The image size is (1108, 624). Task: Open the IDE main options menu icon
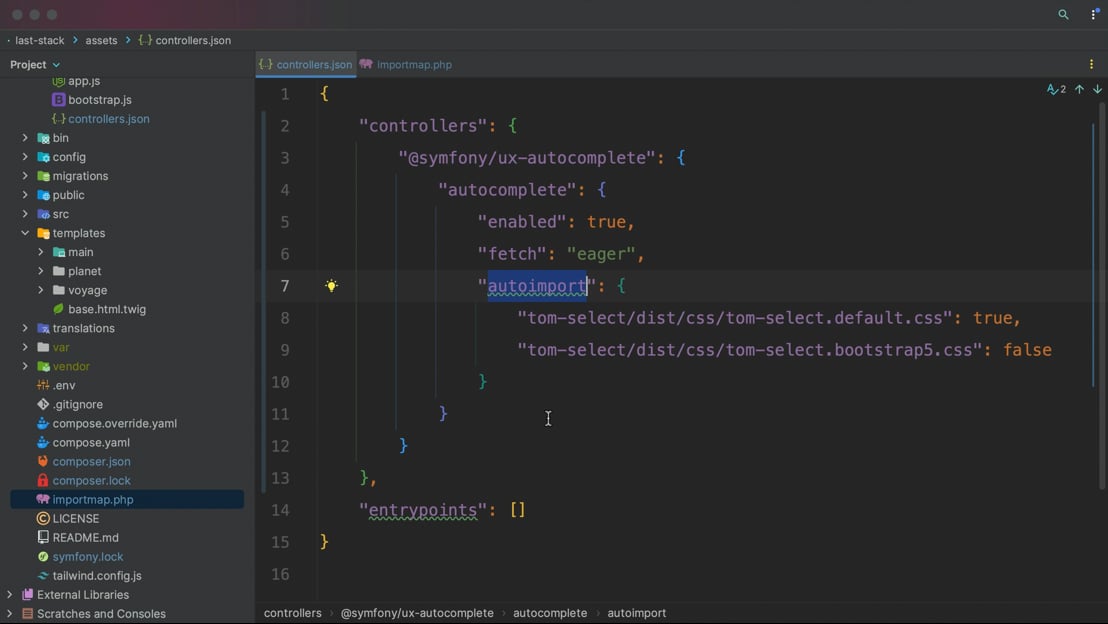point(1094,15)
